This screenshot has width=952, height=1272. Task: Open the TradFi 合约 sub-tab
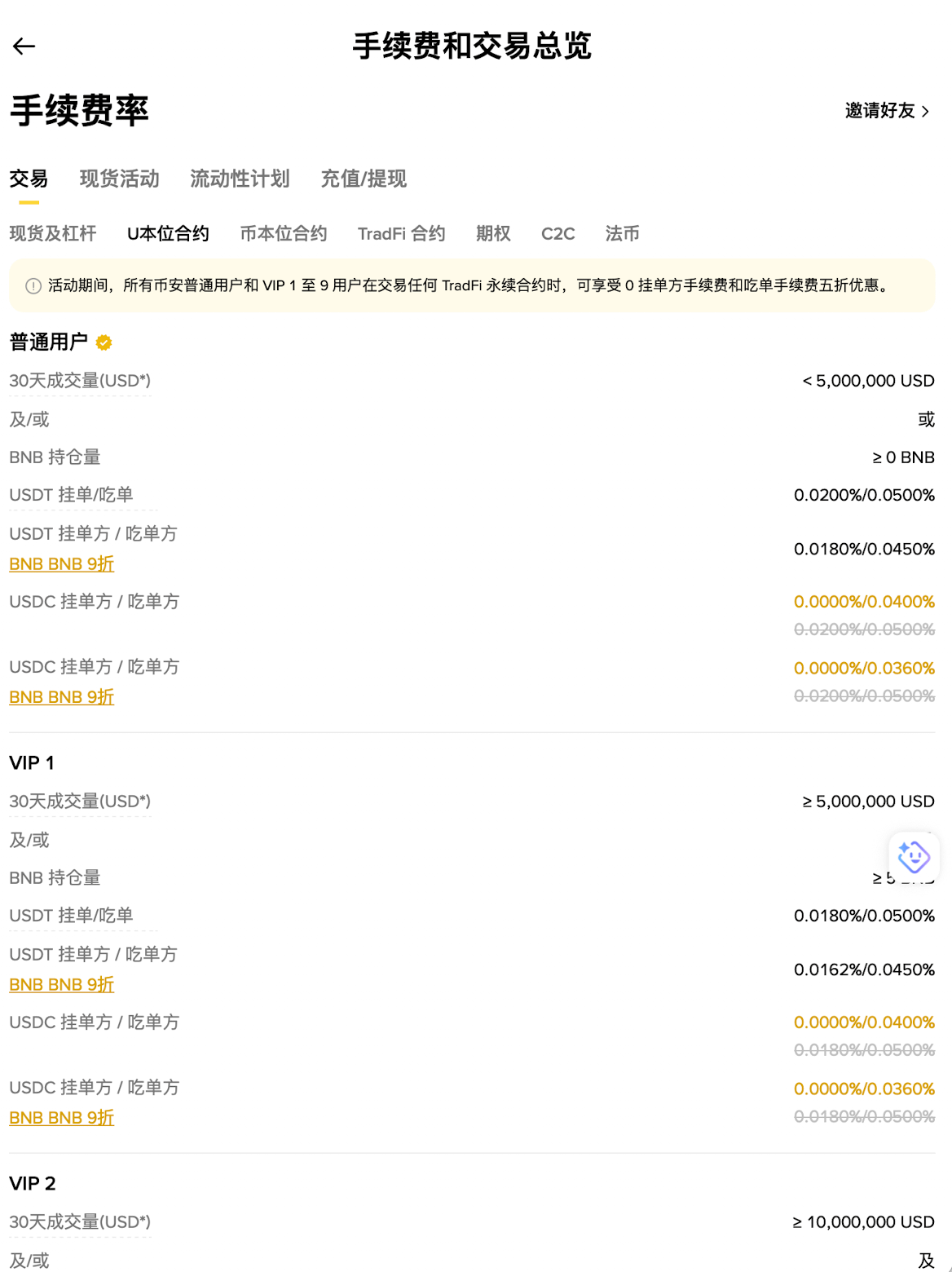tap(401, 234)
